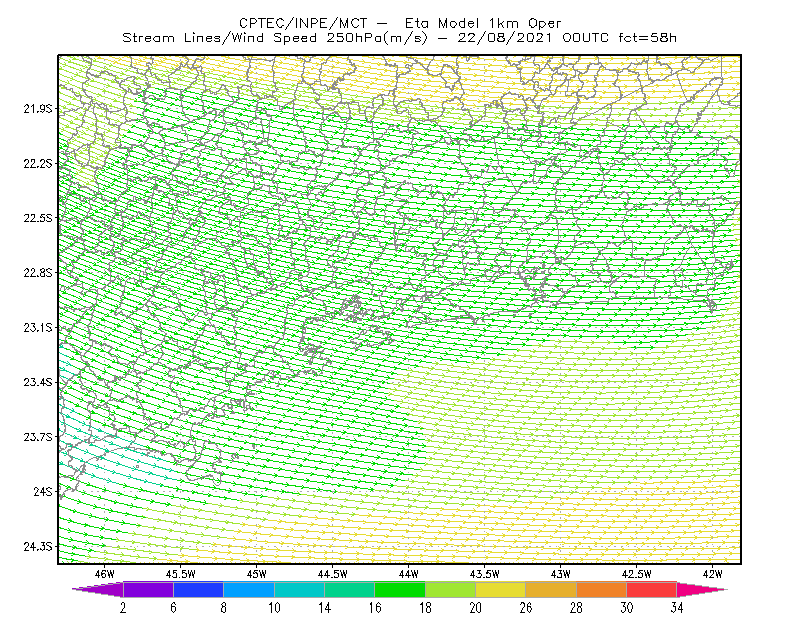Image resolution: width=800 pixels, height=618 pixels.
Task: Select the gold 26-28 legend swatch
Action: (x=551, y=589)
